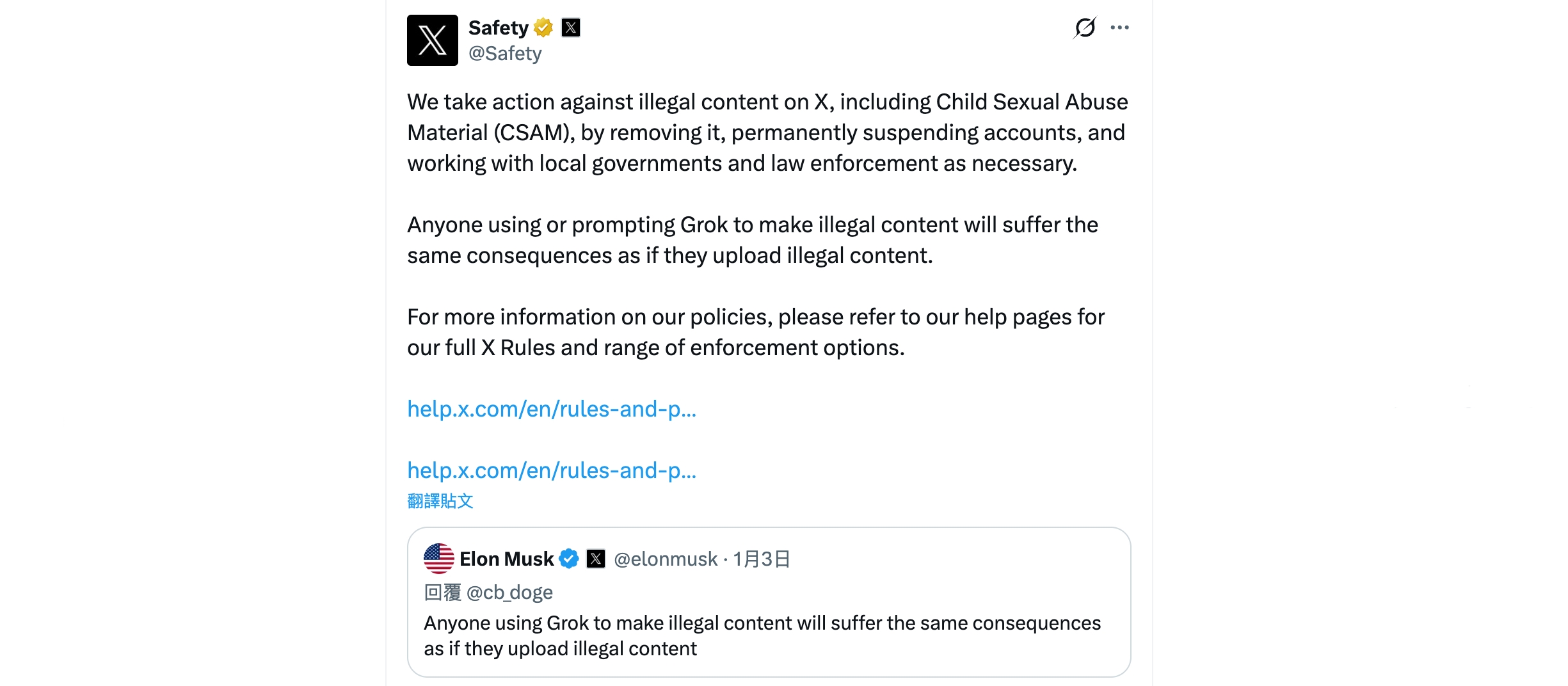Open the second help.x.com rules link
Screen dimensions: 1568x686
tap(551, 470)
